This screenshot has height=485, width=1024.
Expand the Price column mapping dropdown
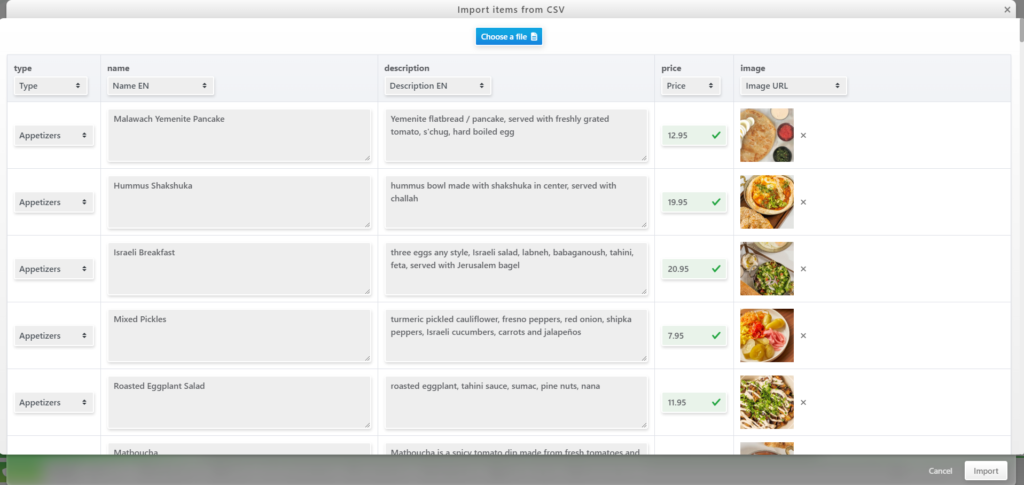[x=690, y=86]
